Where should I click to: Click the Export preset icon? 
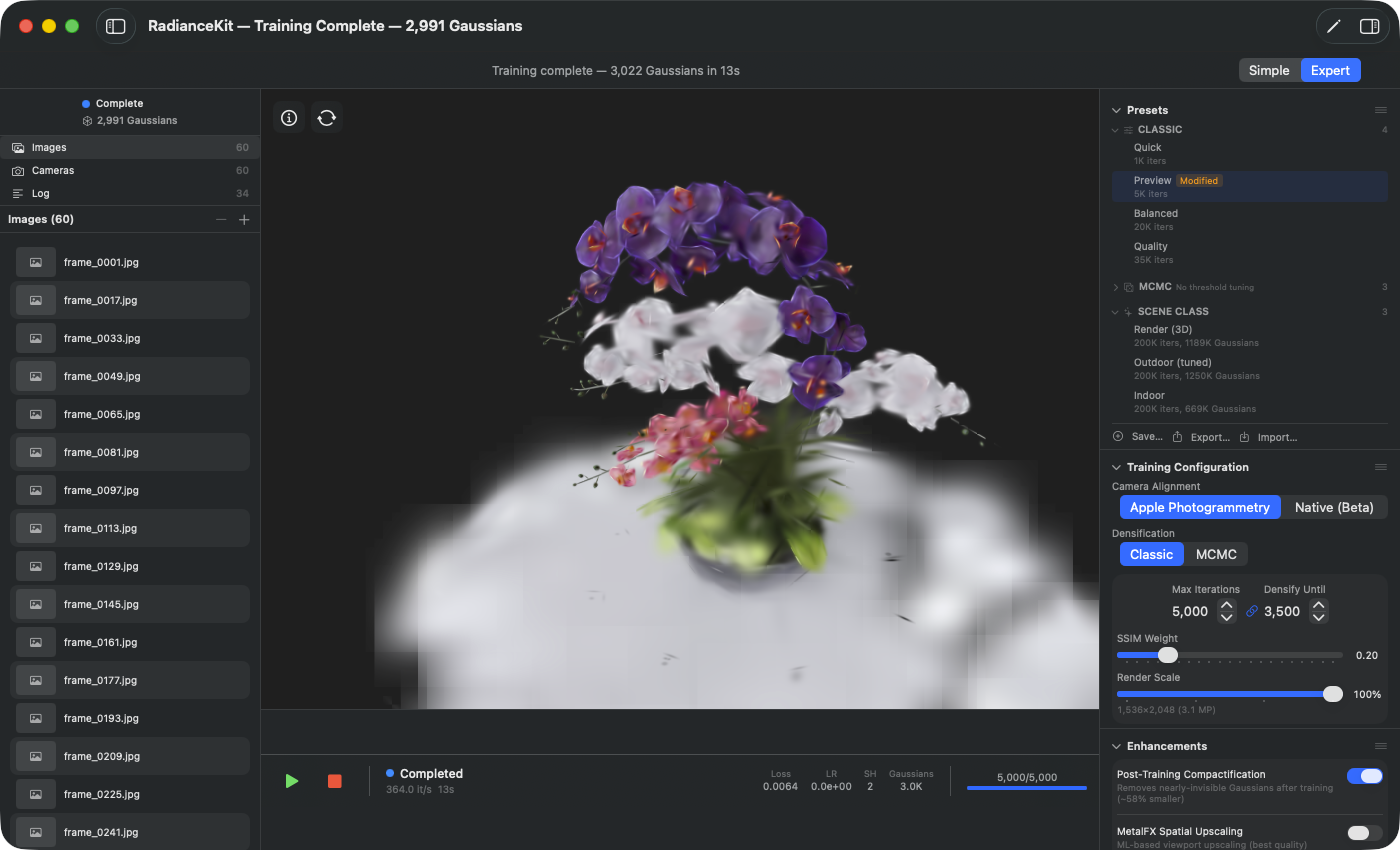1178,437
